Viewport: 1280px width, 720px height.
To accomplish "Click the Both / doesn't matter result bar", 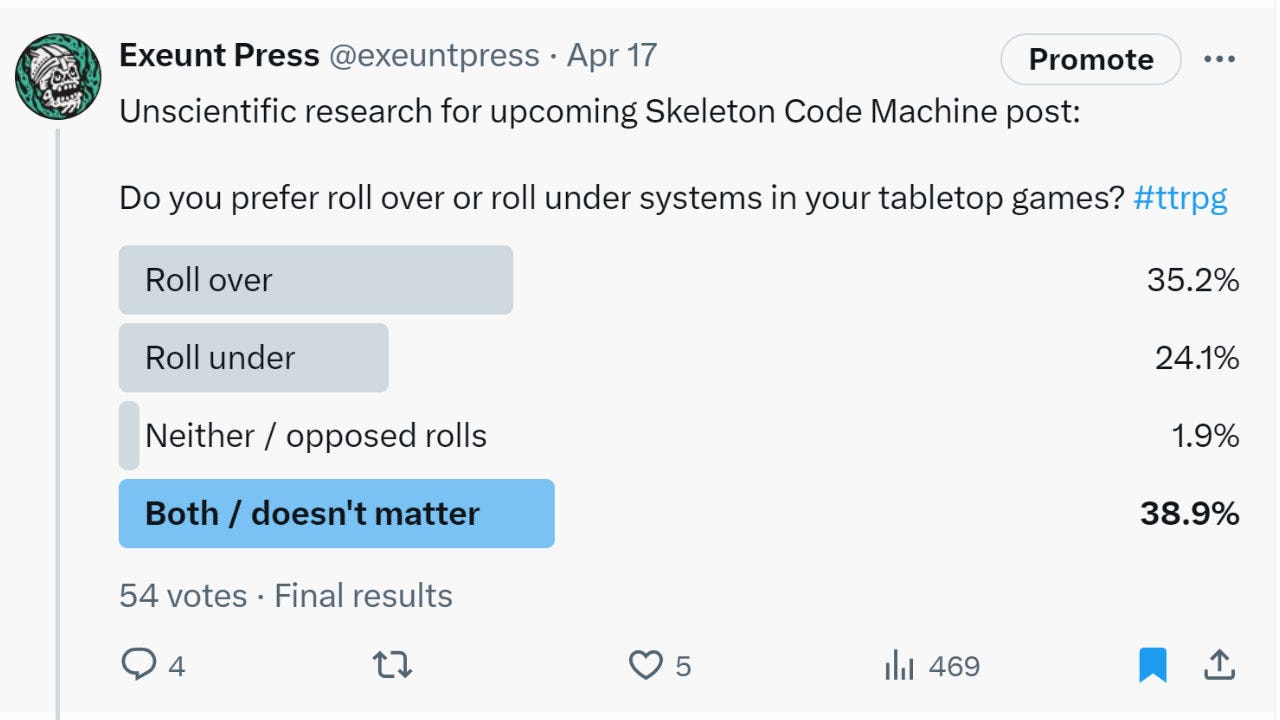I will click(x=337, y=513).
